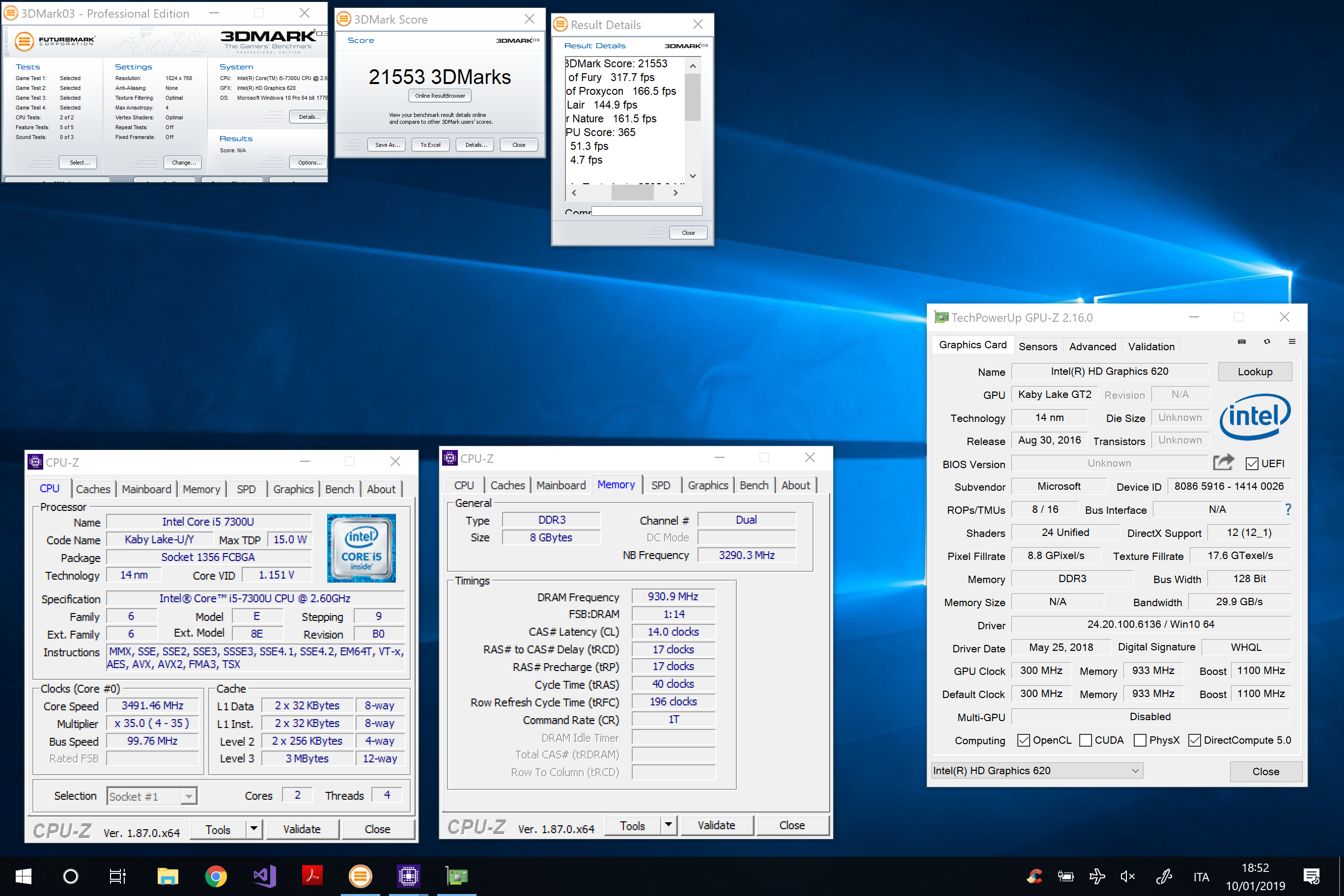This screenshot has width=1344, height=896.
Task: Open the Action Center notifications icon
Action: 1311,876
